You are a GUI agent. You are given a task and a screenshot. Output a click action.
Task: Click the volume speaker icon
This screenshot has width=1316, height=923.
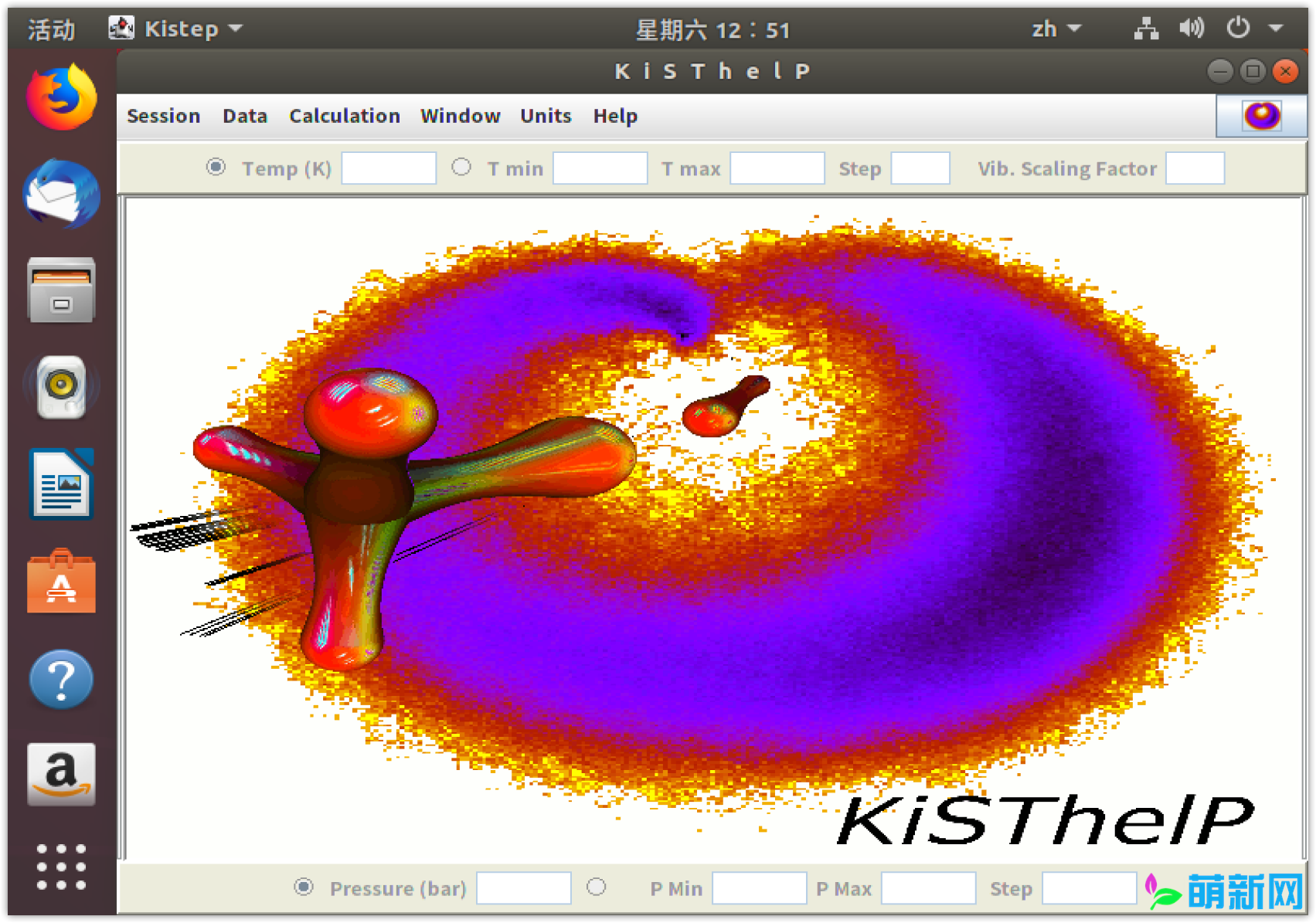click(x=1192, y=29)
